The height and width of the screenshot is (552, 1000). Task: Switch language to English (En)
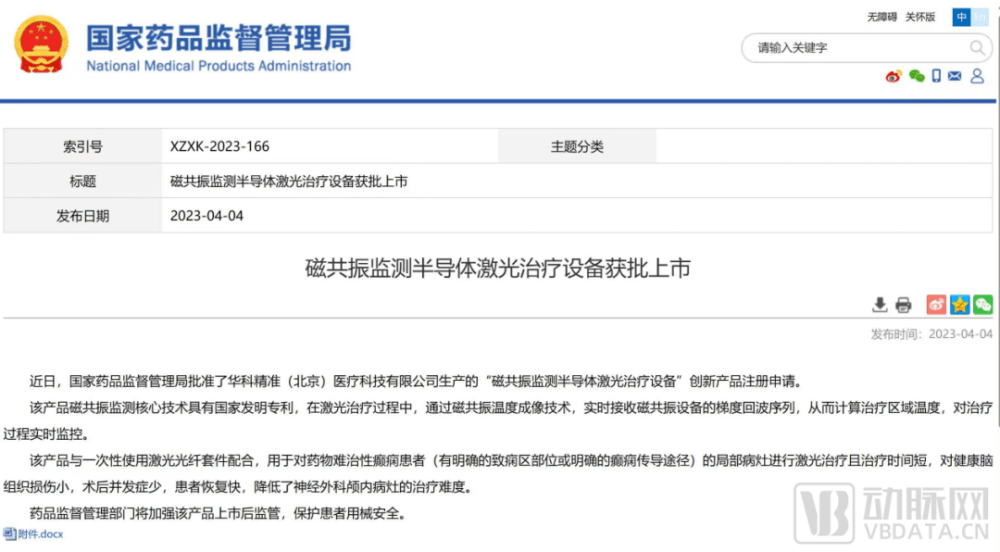click(980, 17)
